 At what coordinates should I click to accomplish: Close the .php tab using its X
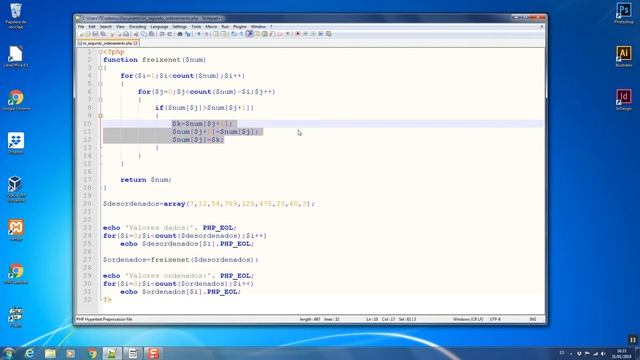coord(136,43)
